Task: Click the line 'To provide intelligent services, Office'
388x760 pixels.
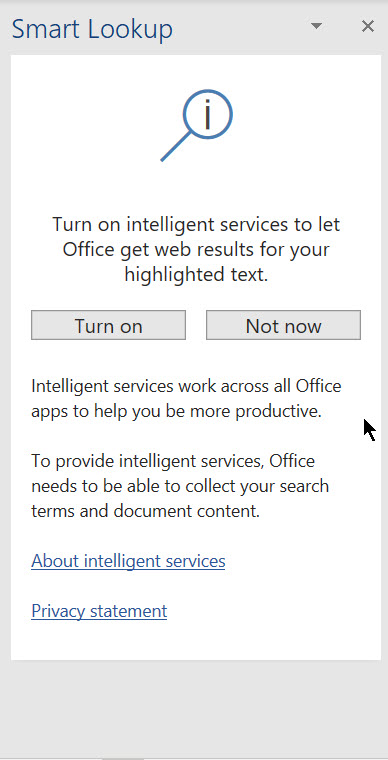Action: (x=173, y=460)
